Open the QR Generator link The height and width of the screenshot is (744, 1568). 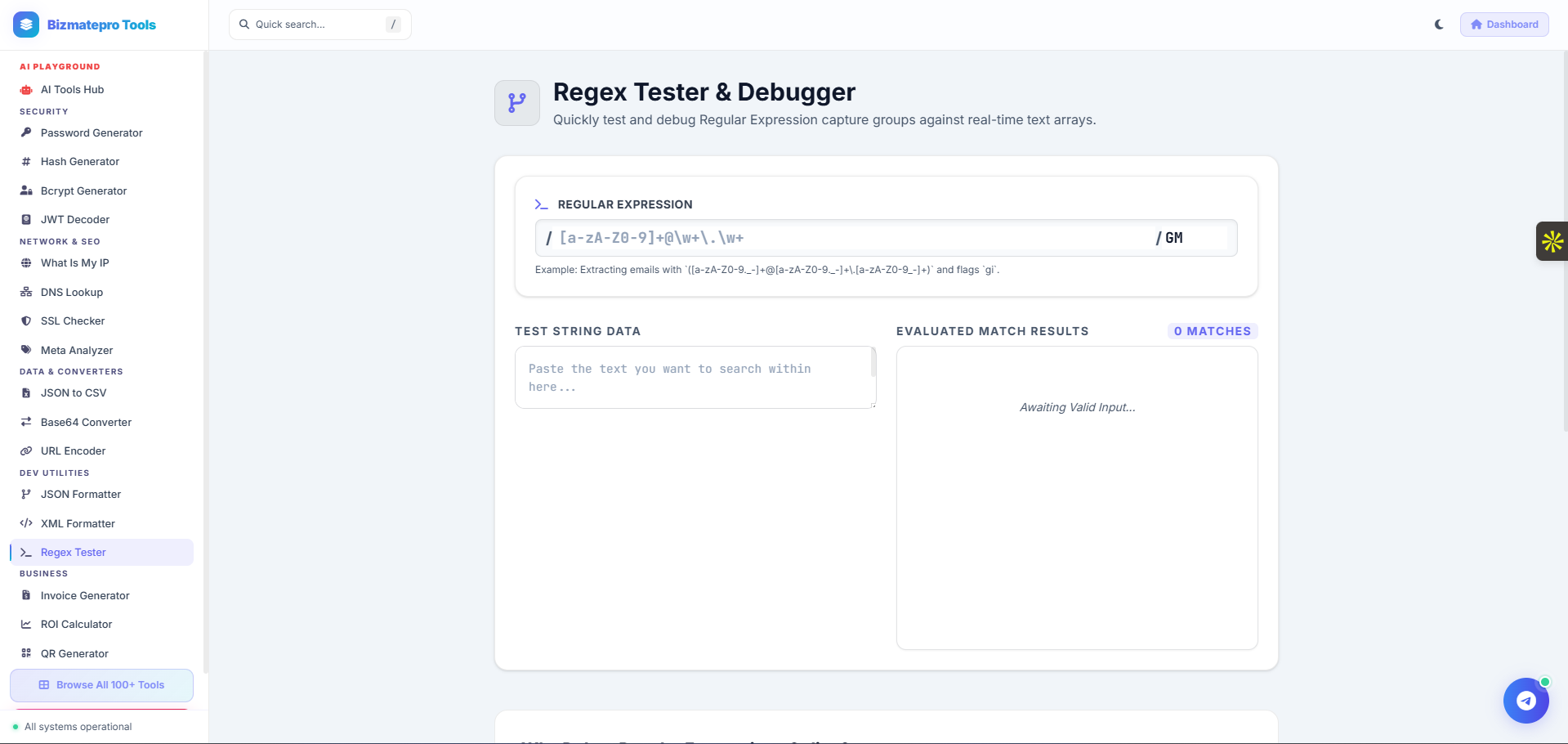tap(101, 653)
